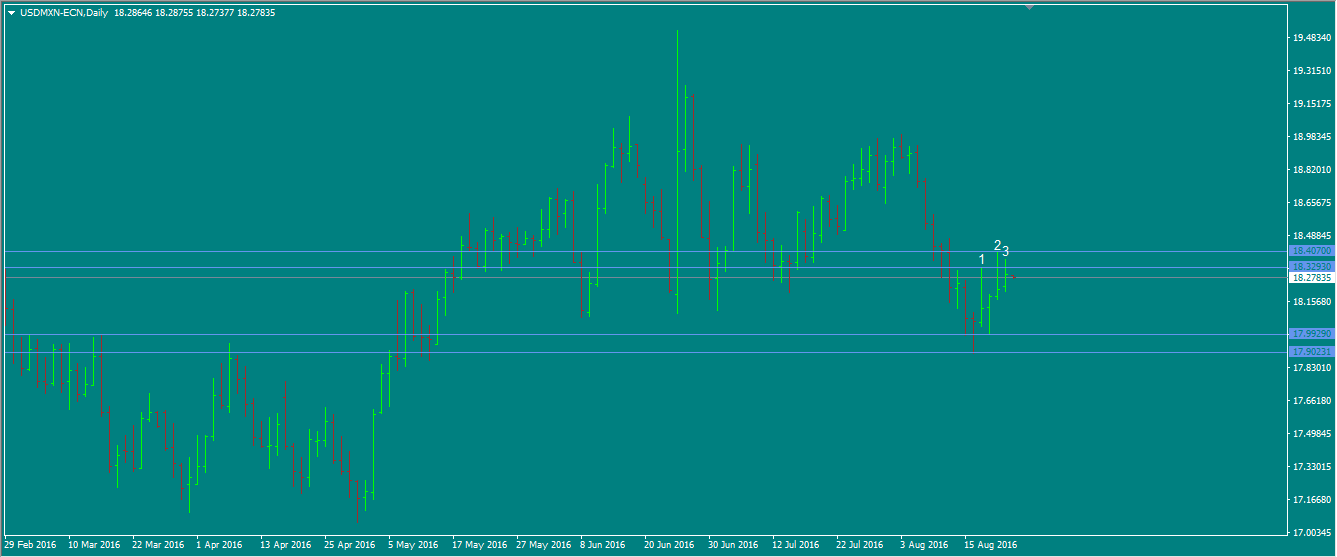This screenshot has width=1337, height=557.
Task: Click the 8 Jun 2016 date label
Action: tap(603, 546)
